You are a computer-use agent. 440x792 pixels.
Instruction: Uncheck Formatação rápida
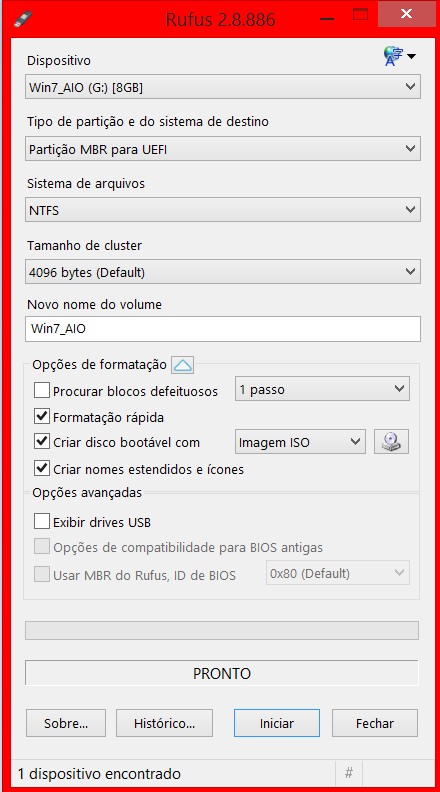click(42, 417)
